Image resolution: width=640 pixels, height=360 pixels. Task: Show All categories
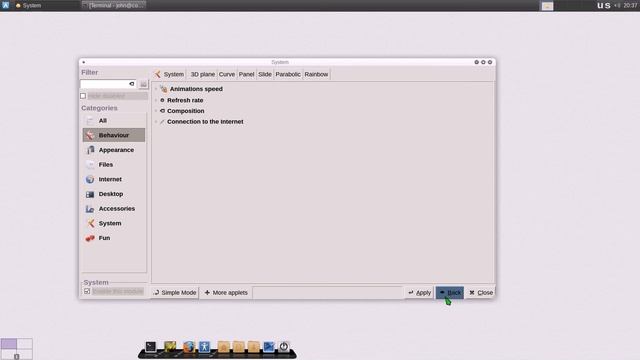point(113,120)
